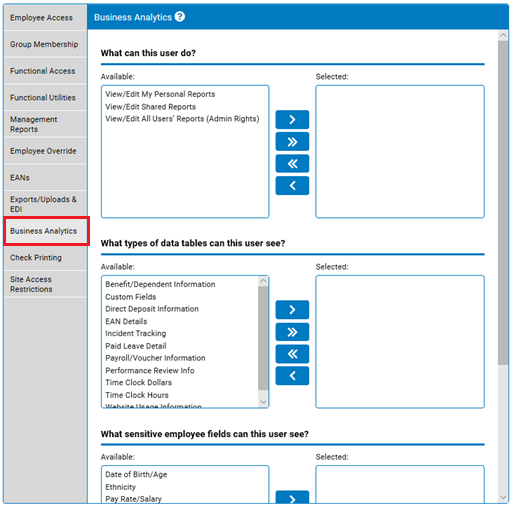Add all data tables to Selected list
514x508 pixels.
292,332
